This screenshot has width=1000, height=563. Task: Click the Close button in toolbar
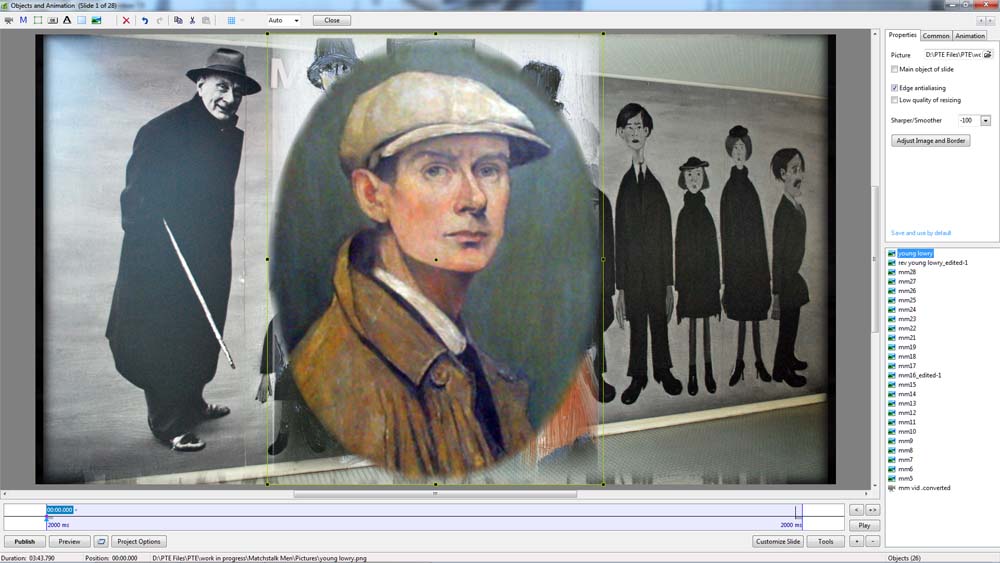[332, 20]
